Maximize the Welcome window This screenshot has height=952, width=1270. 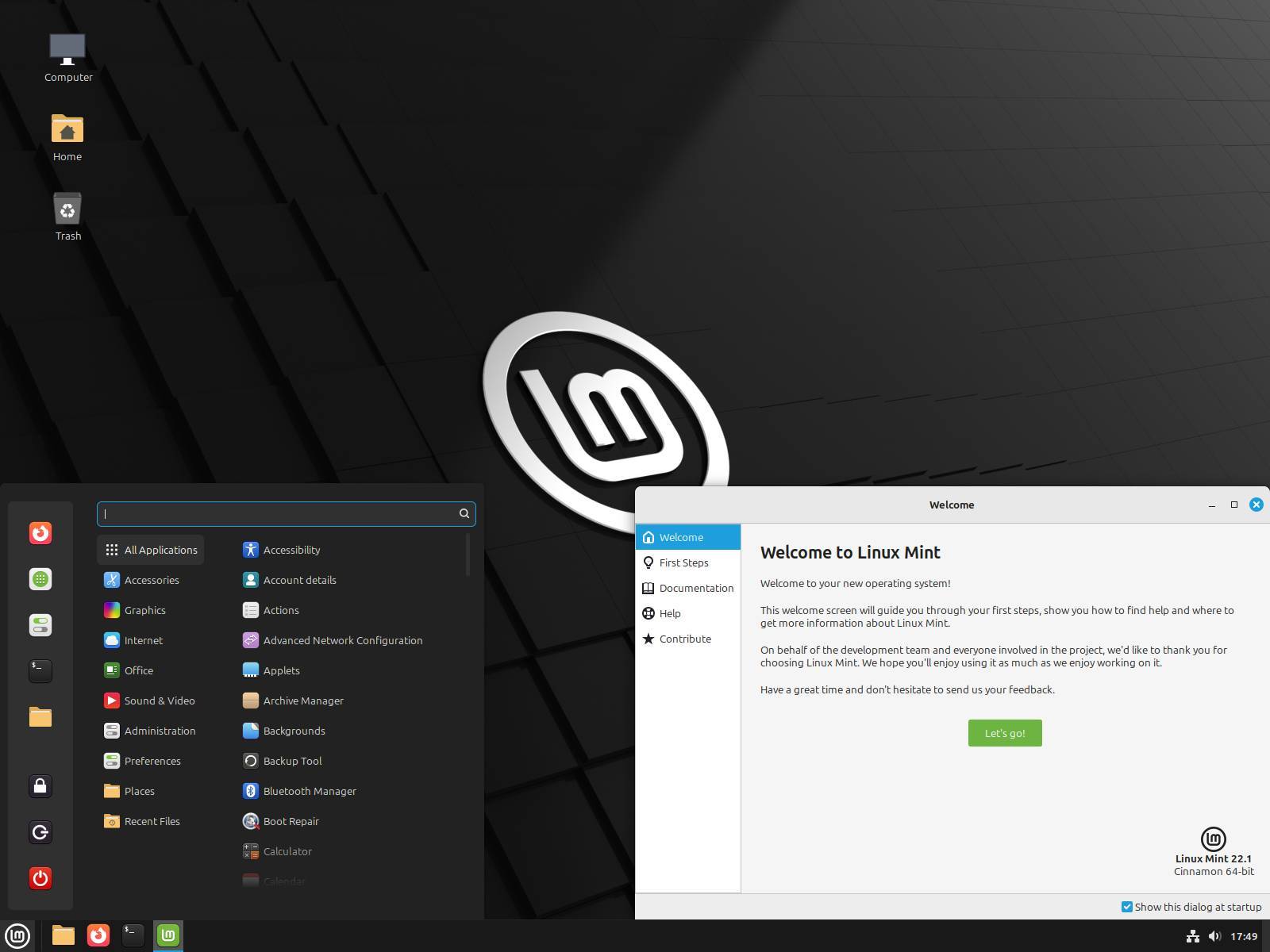pyautogui.click(x=1234, y=505)
